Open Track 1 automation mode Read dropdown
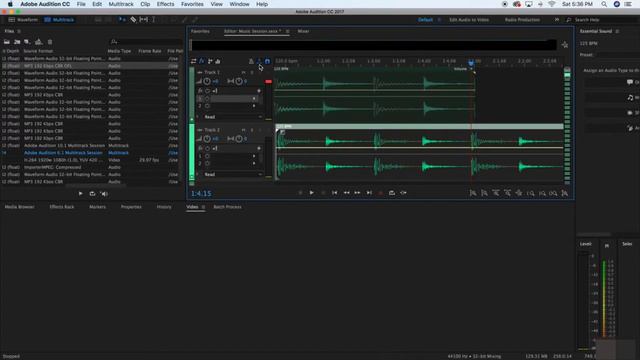Screen dimensions: 640x360 point(233,117)
